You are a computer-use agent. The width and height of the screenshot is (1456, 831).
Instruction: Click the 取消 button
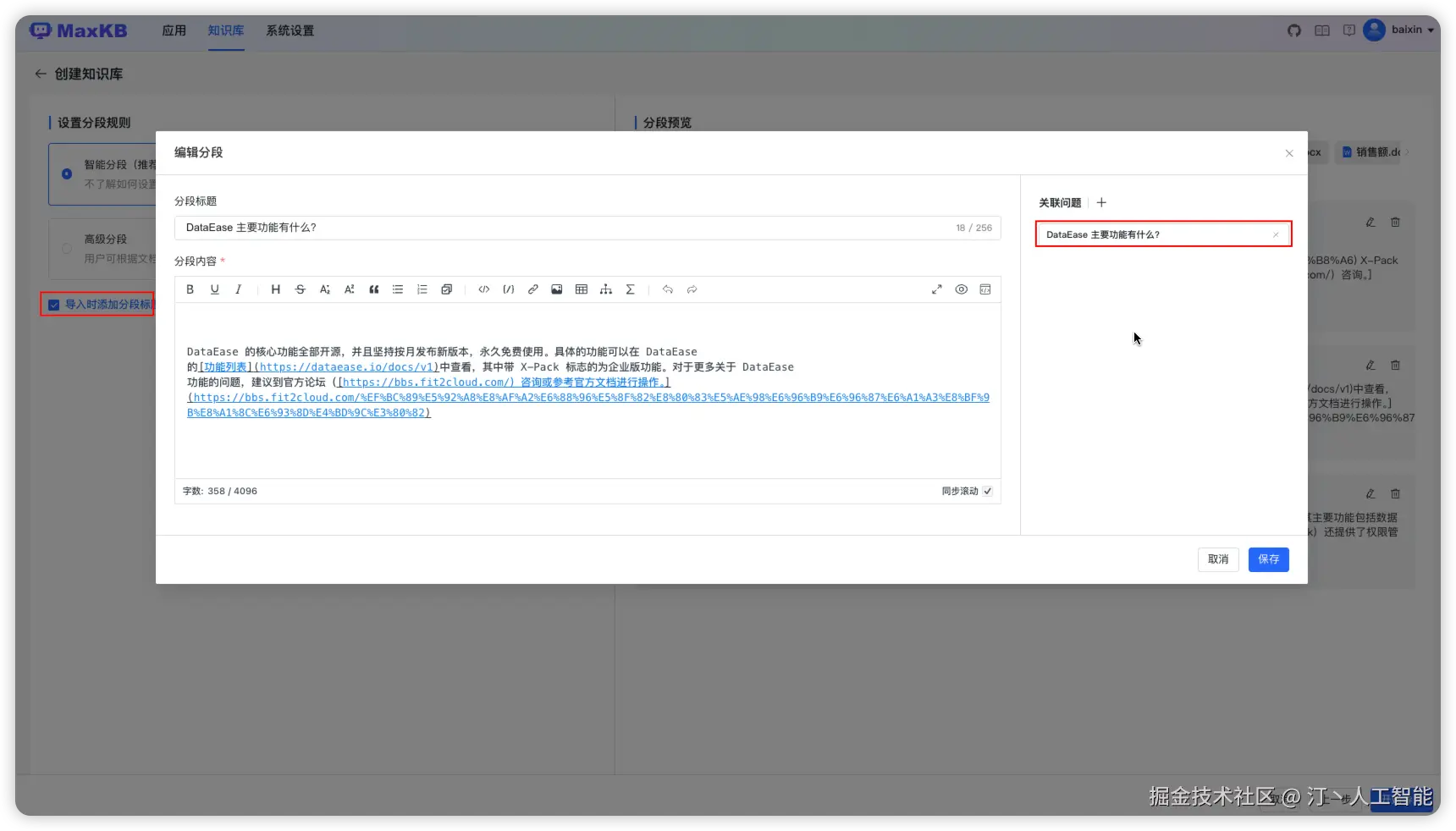pos(1218,559)
